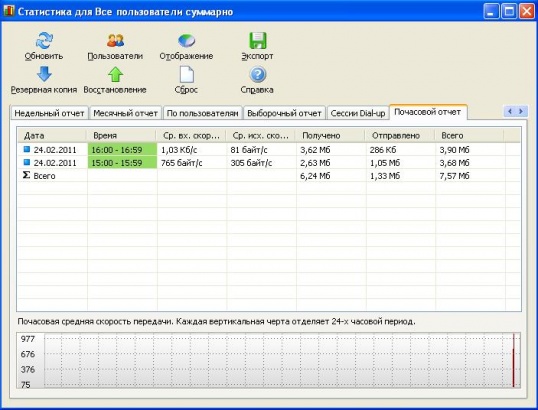Sort the table by the Получено column header
The image size is (538, 410).
coord(330,136)
